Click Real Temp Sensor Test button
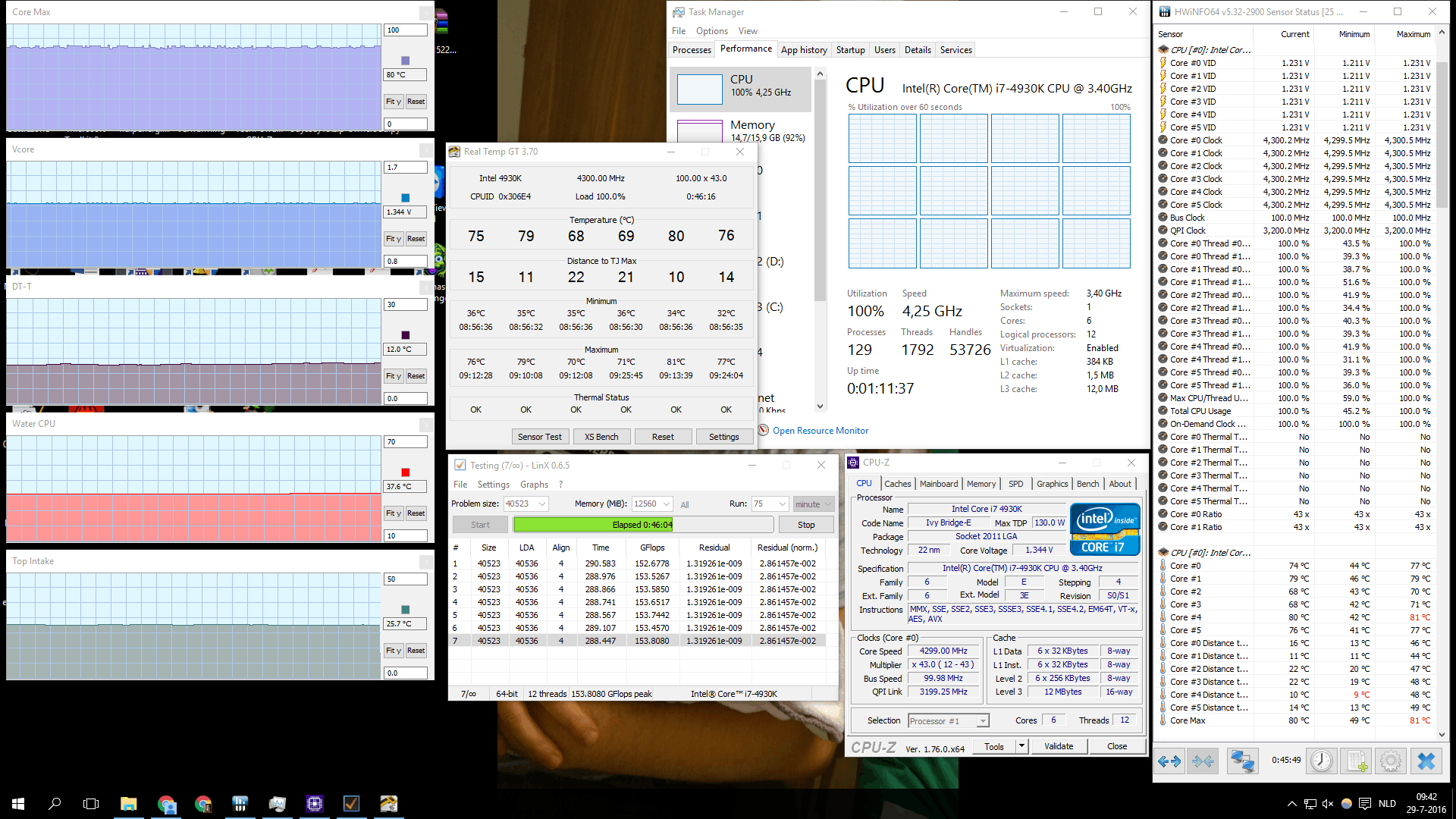The image size is (1456, 819). 539,437
